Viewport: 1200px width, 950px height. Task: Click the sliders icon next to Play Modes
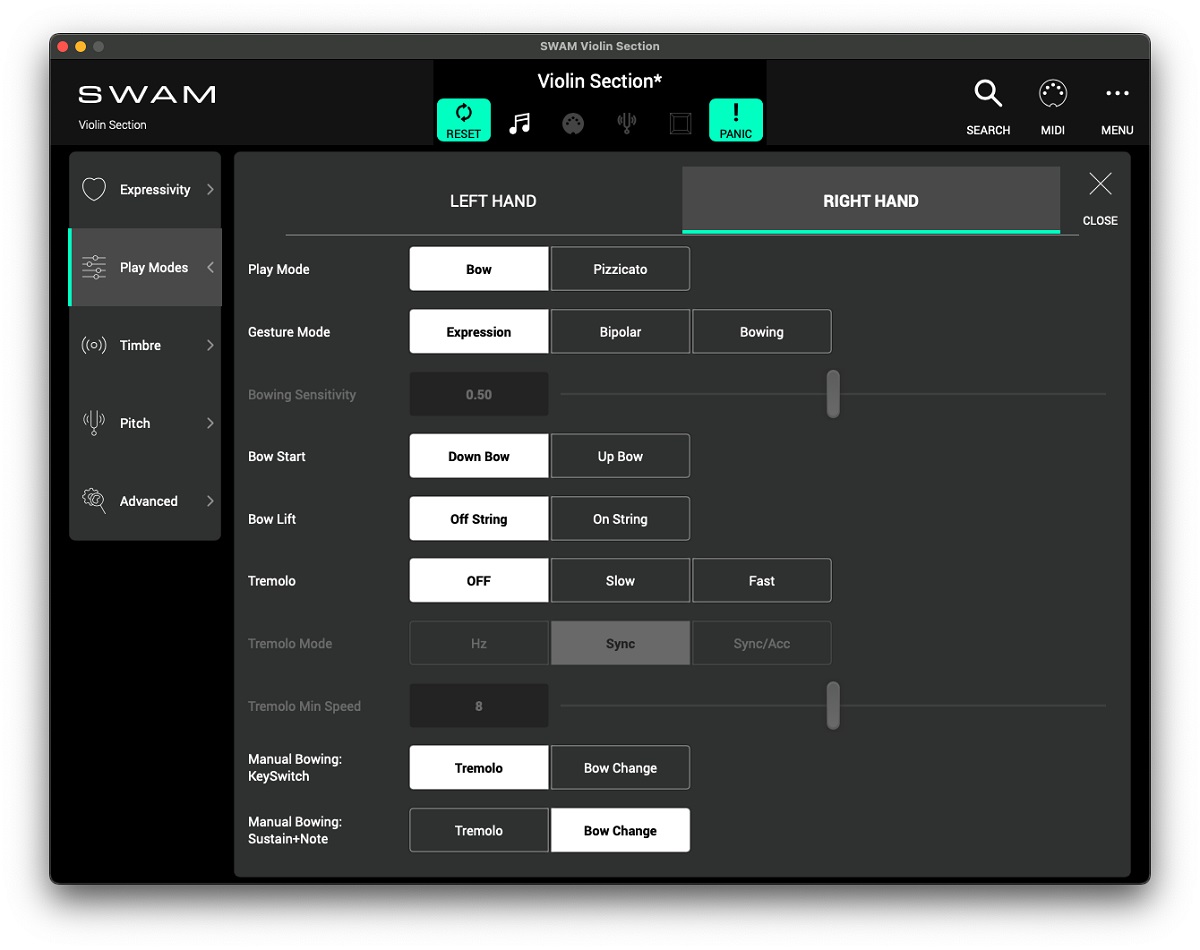tap(94, 267)
